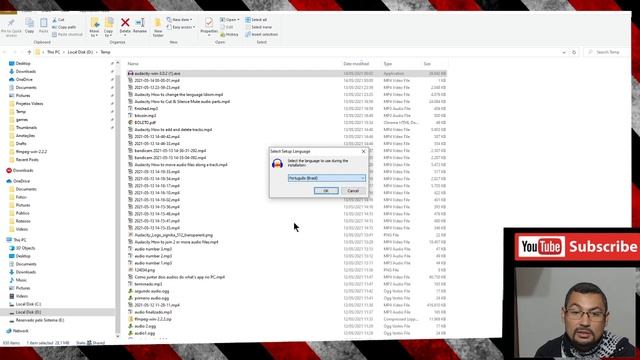
Task: Open the setup language combo box
Action: (x=327, y=178)
